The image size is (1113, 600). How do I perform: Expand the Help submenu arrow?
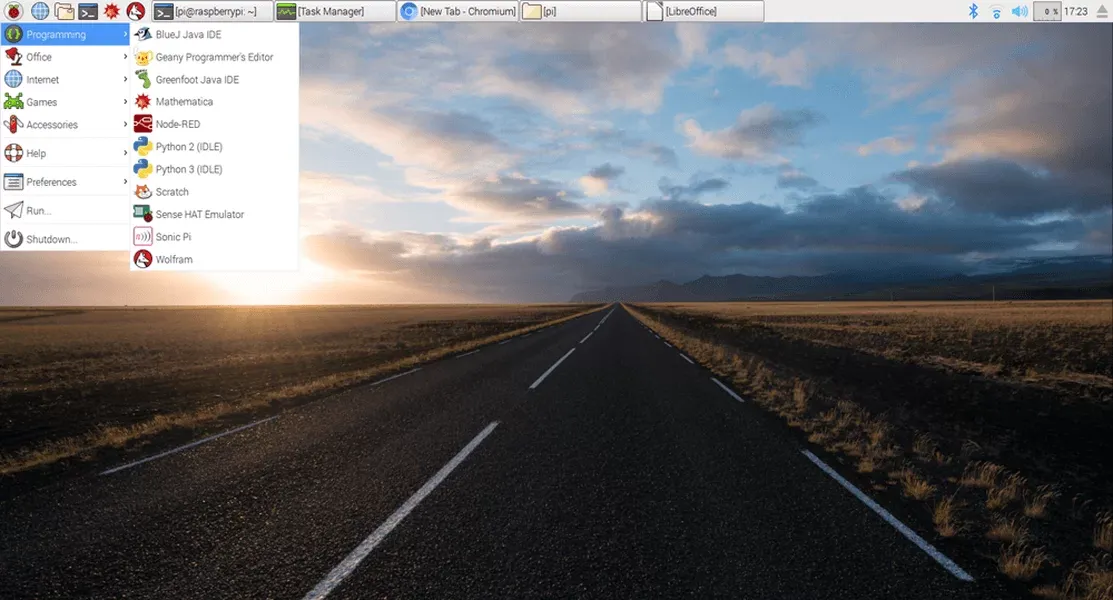coord(125,153)
